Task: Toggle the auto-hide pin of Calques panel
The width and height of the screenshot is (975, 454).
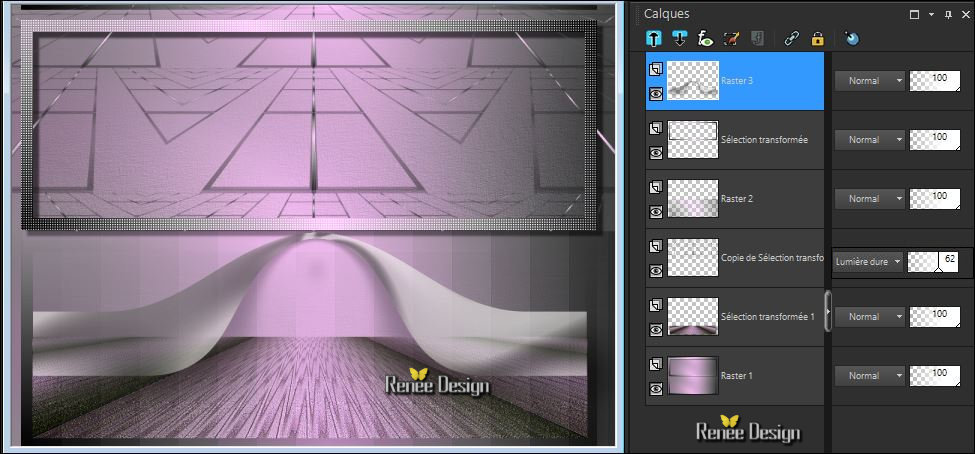Action: click(948, 14)
